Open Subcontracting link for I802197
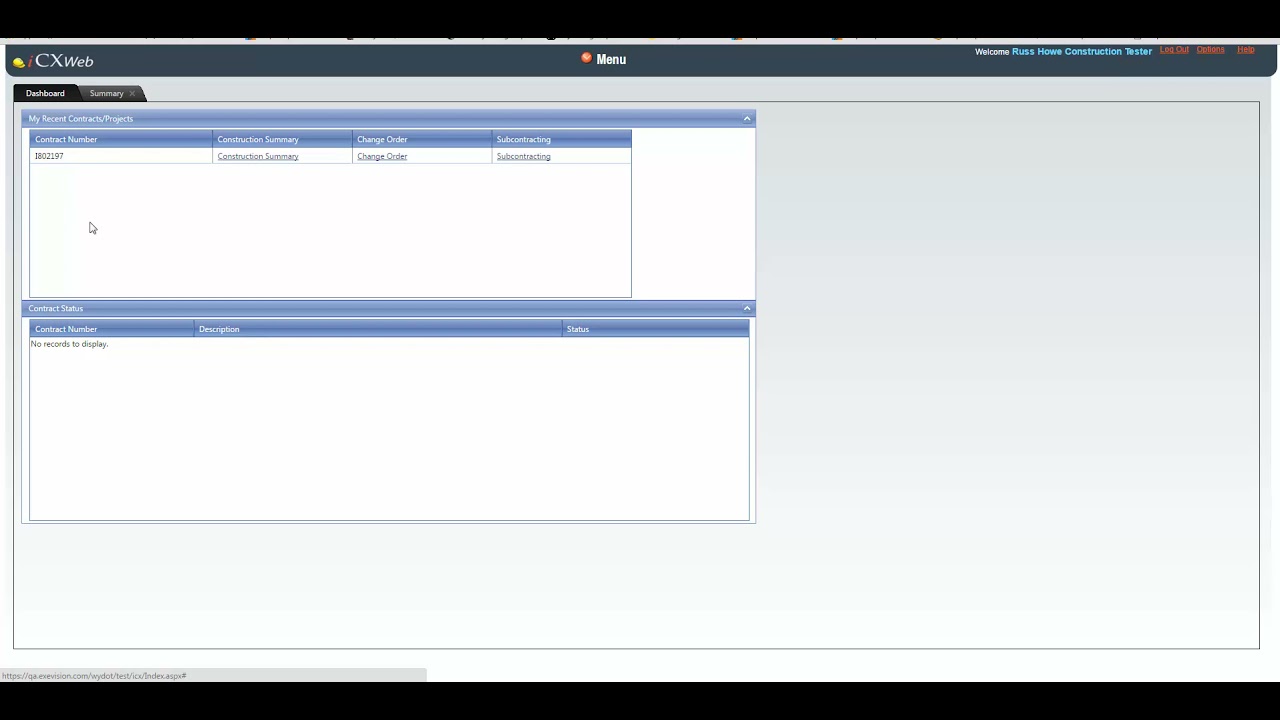The image size is (1280, 720). tap(523, 156)
